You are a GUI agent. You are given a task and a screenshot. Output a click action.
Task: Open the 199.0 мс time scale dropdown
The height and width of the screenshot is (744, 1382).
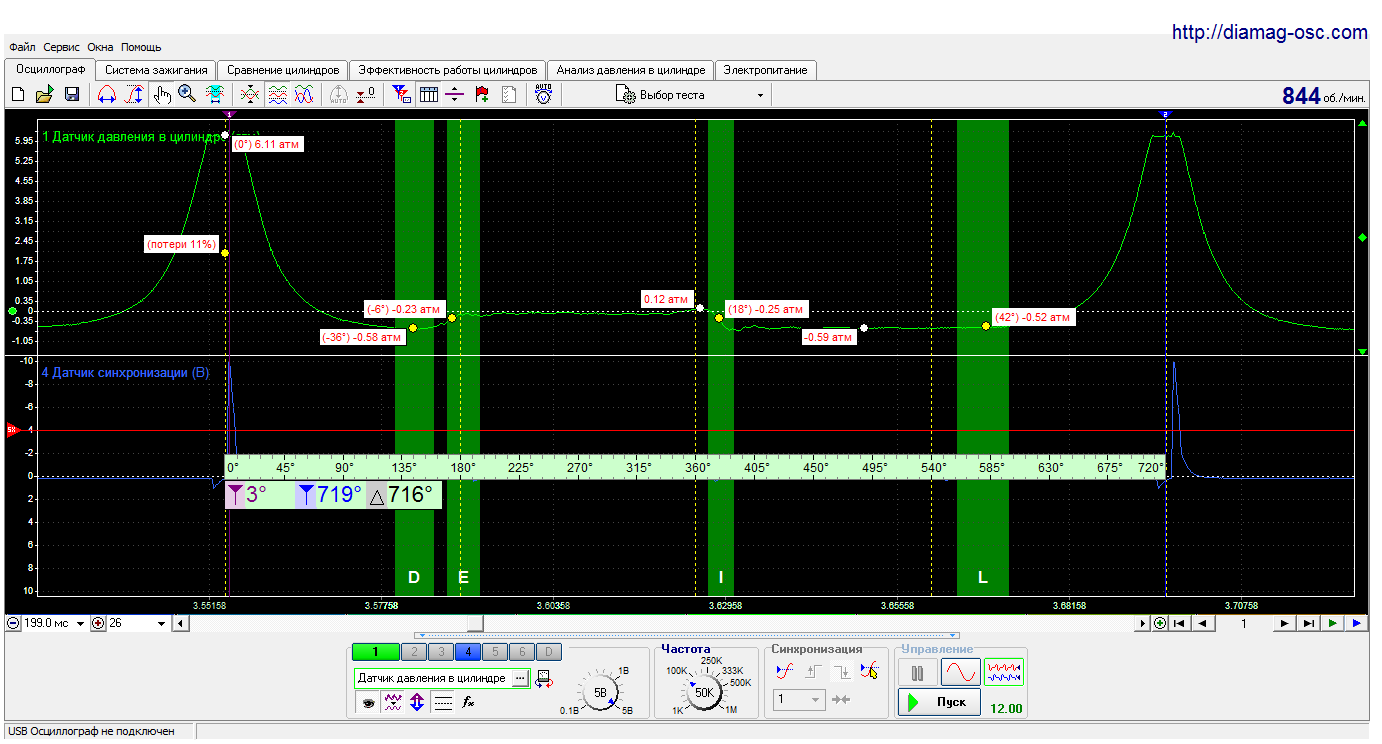click(81, 623)
